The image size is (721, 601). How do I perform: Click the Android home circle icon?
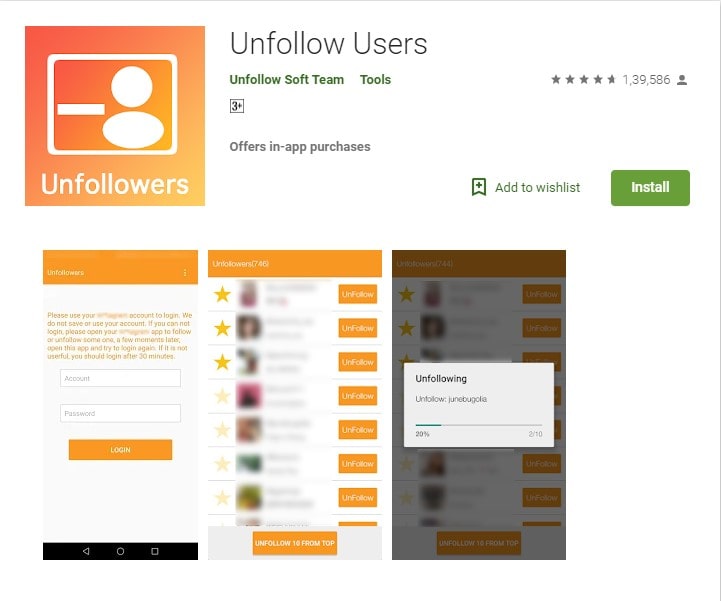point(120,551)
